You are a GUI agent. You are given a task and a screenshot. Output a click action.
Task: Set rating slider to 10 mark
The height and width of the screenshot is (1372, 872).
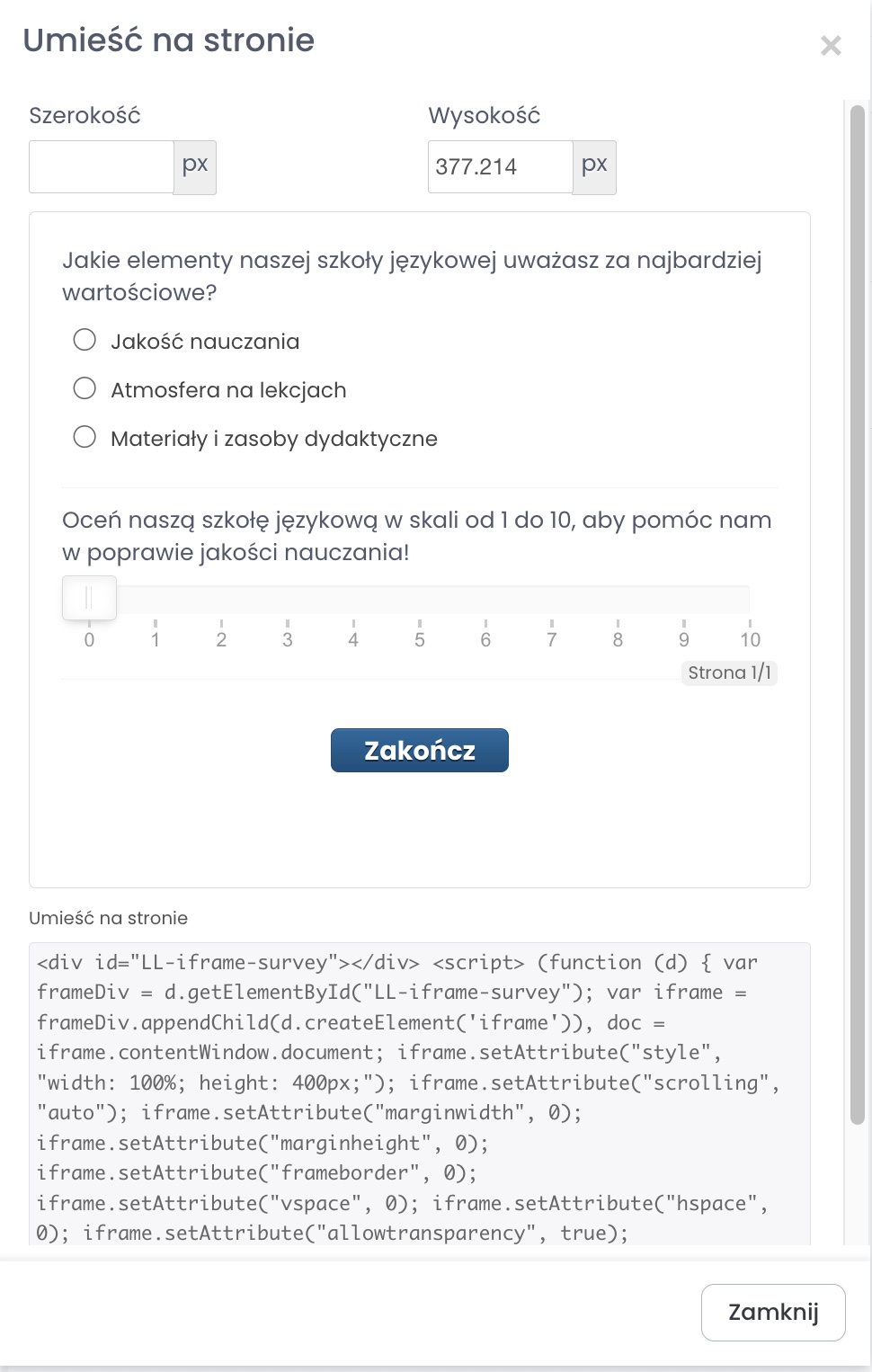(749, 600)
